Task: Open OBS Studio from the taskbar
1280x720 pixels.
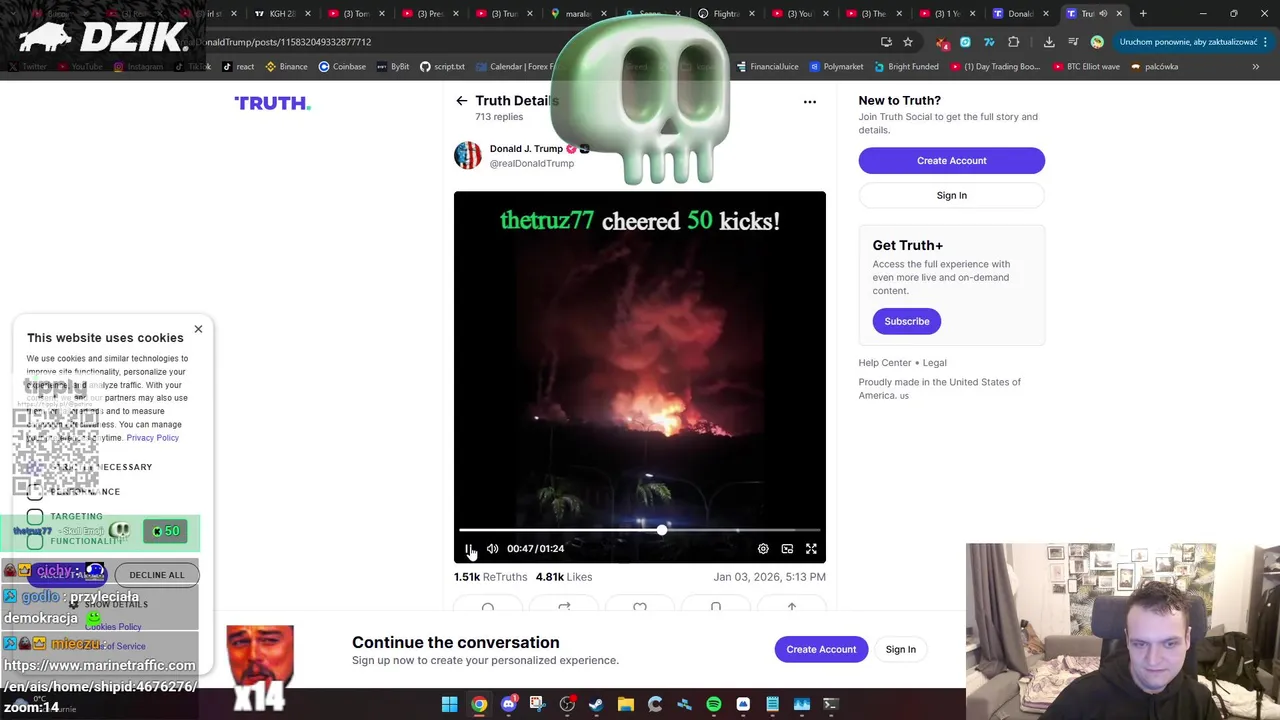Action: pyautogui.click(x=567, y=704)
